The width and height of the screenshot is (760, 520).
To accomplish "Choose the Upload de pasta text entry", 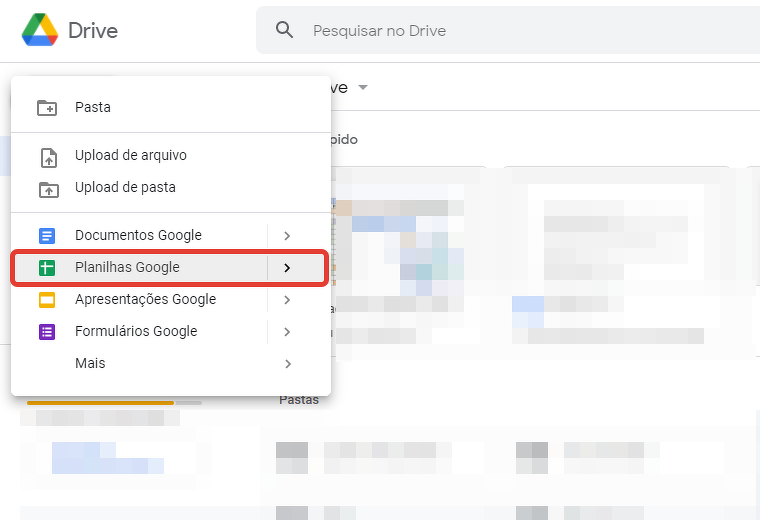I will pos(125,188).
